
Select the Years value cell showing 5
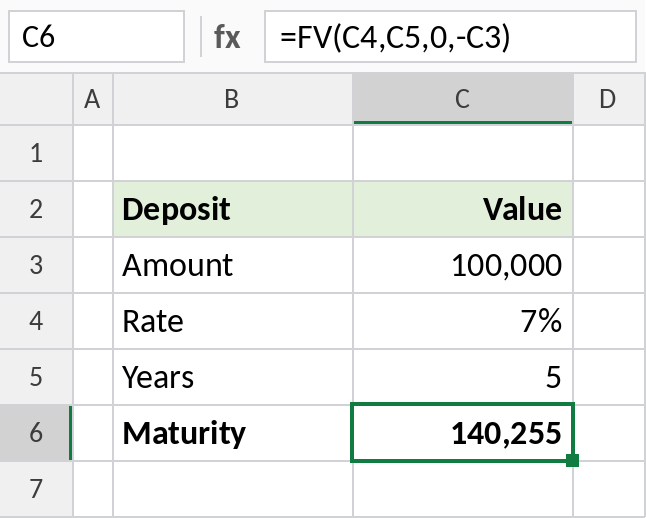463,377
